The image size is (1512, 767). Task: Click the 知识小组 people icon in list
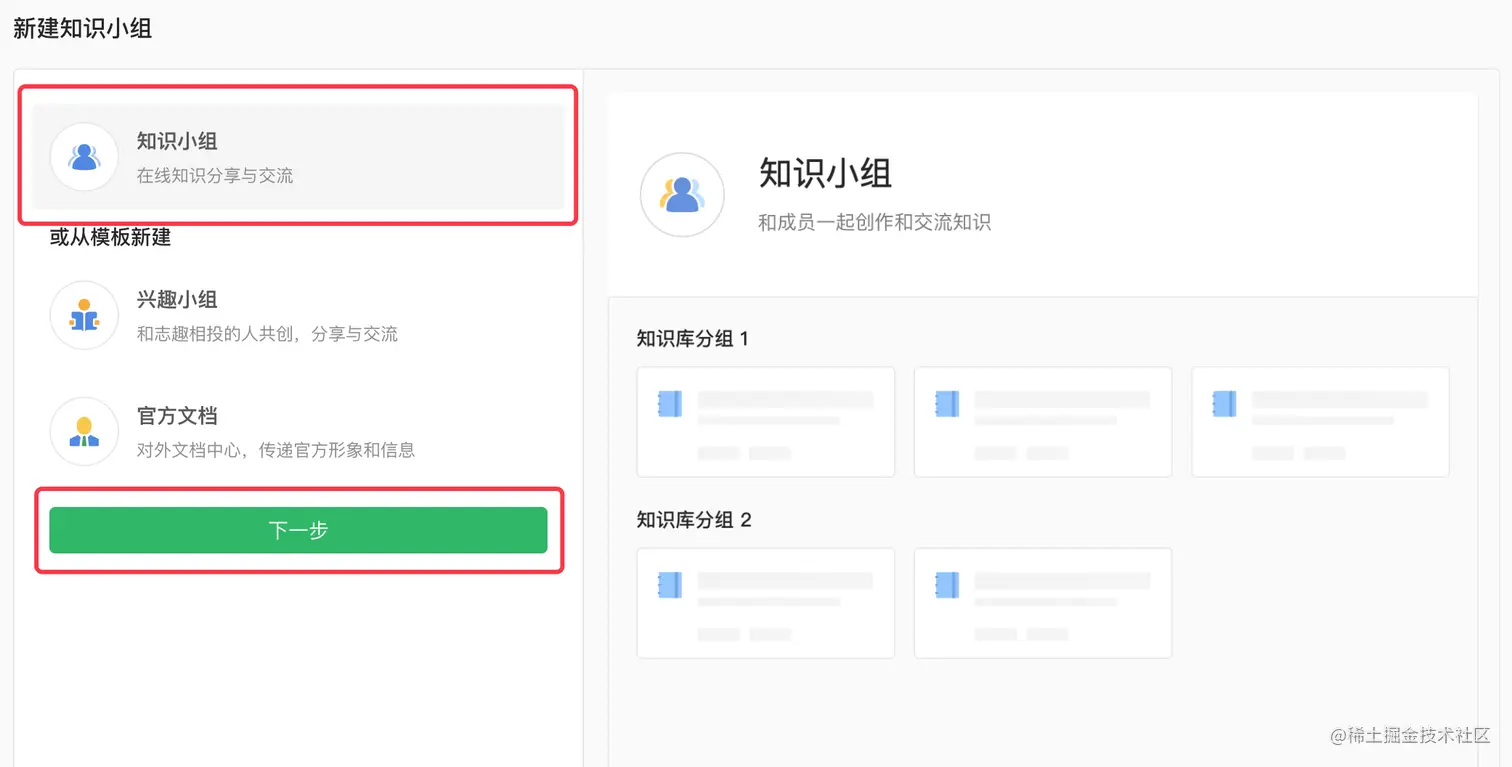point(84,157)
